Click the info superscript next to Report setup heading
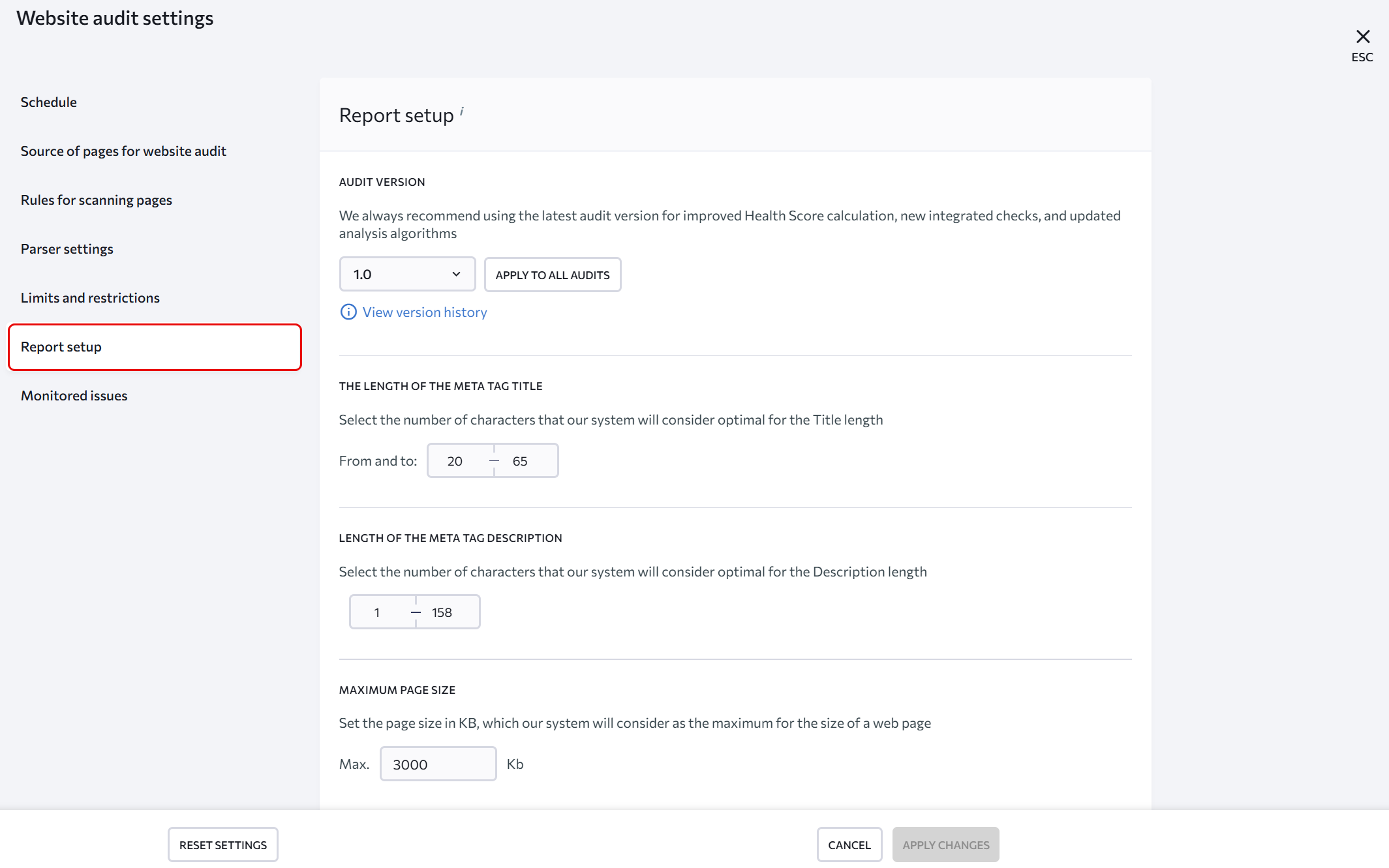 462,112
